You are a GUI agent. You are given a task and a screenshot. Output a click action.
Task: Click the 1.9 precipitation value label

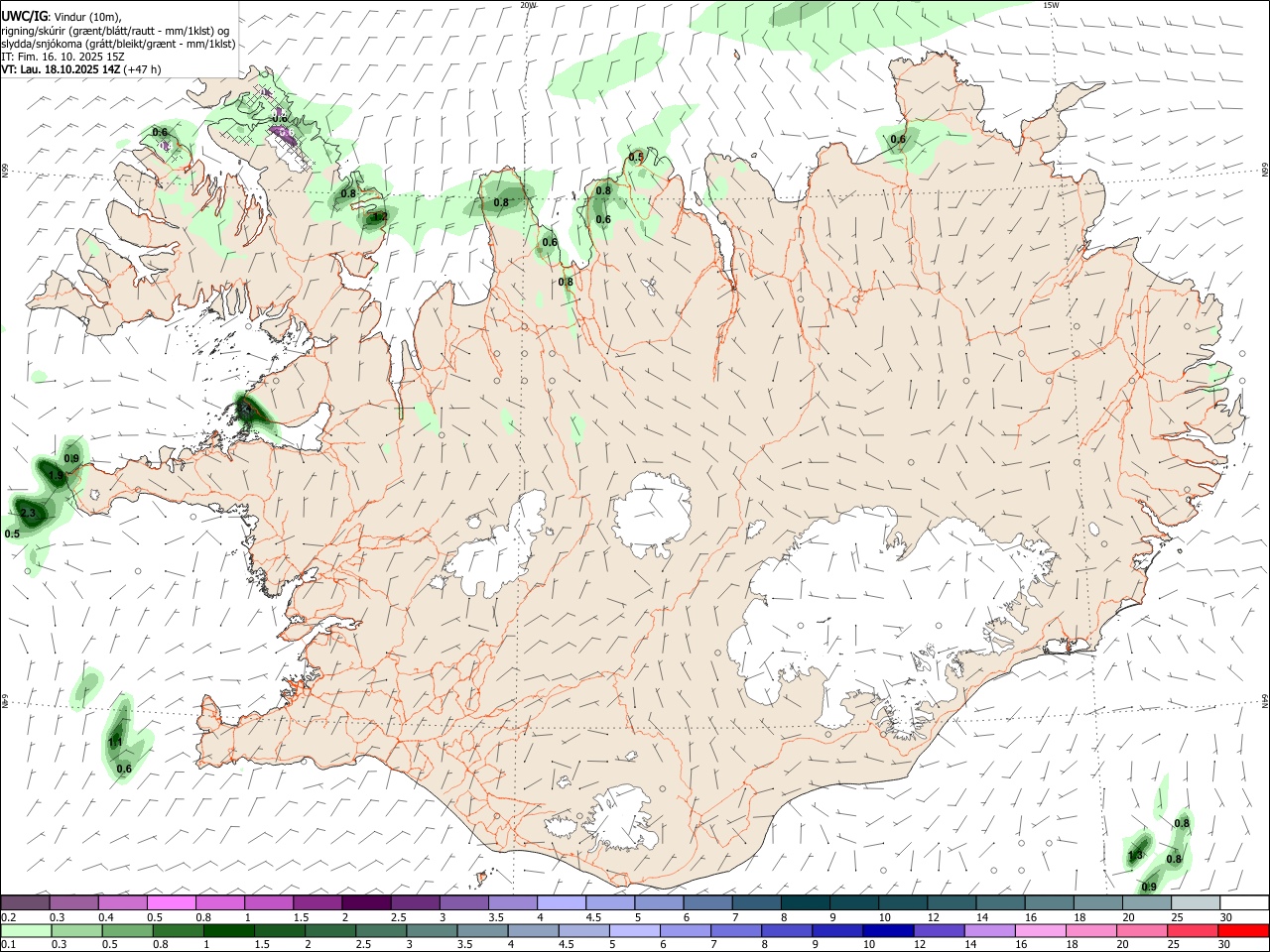57,476
